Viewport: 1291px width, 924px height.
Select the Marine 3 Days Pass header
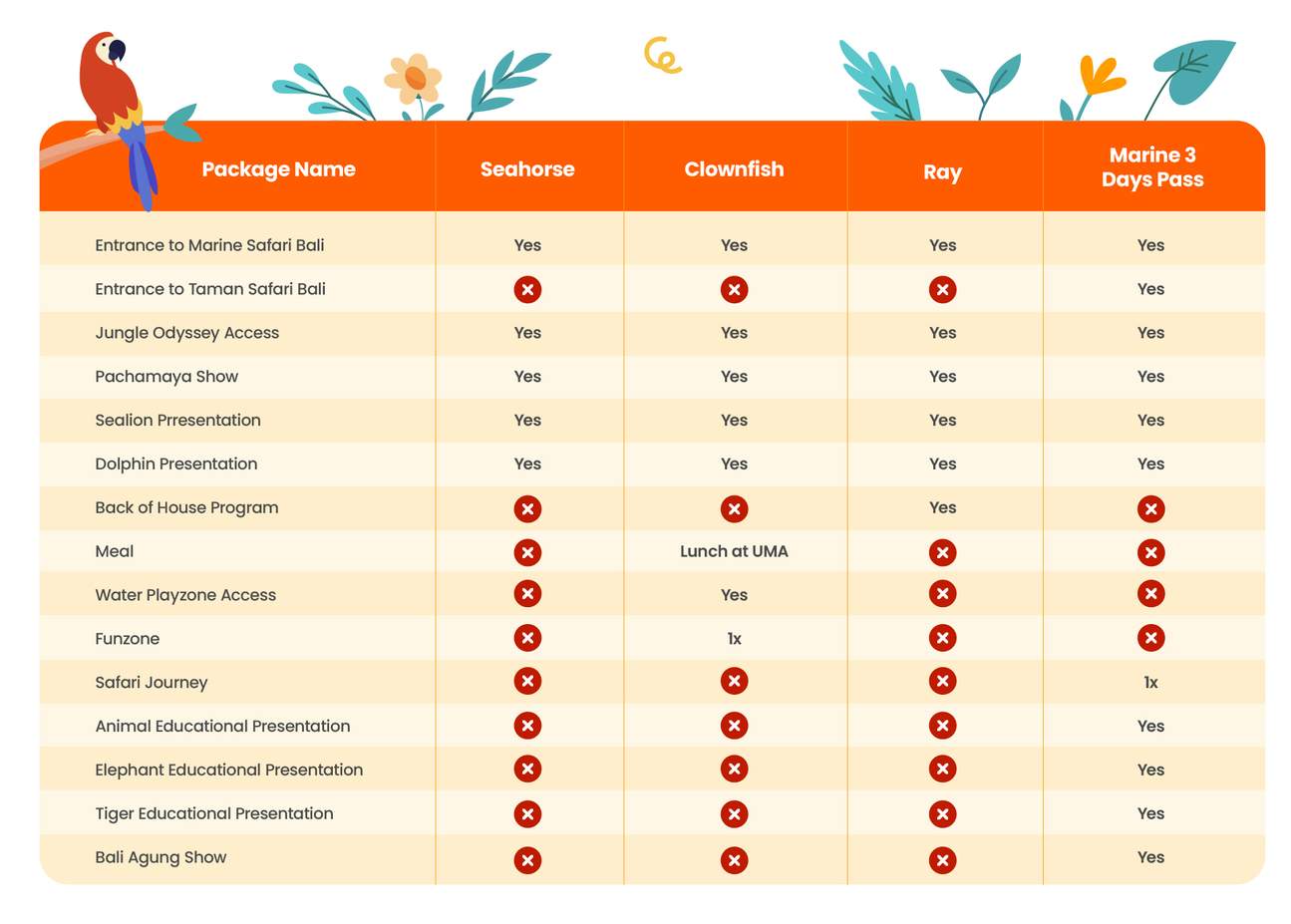tap(1152, 167)
